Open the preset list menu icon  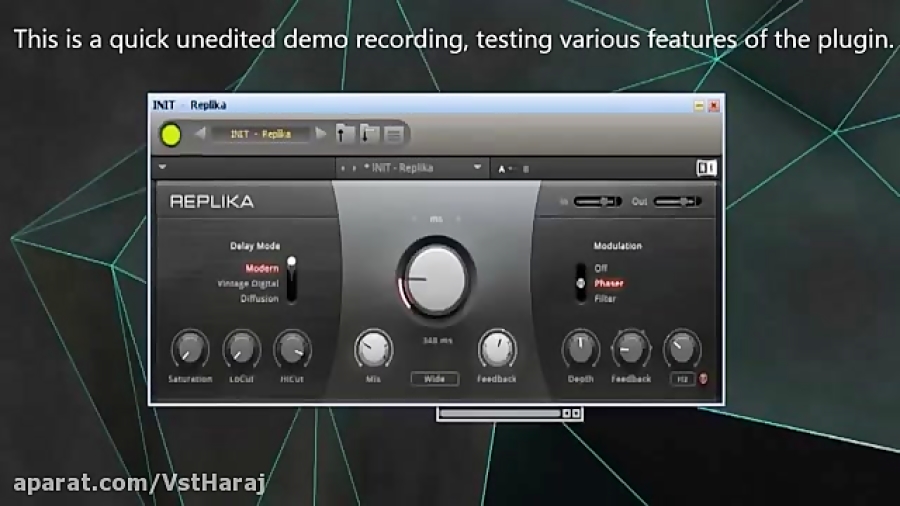(x=394, y=135)
